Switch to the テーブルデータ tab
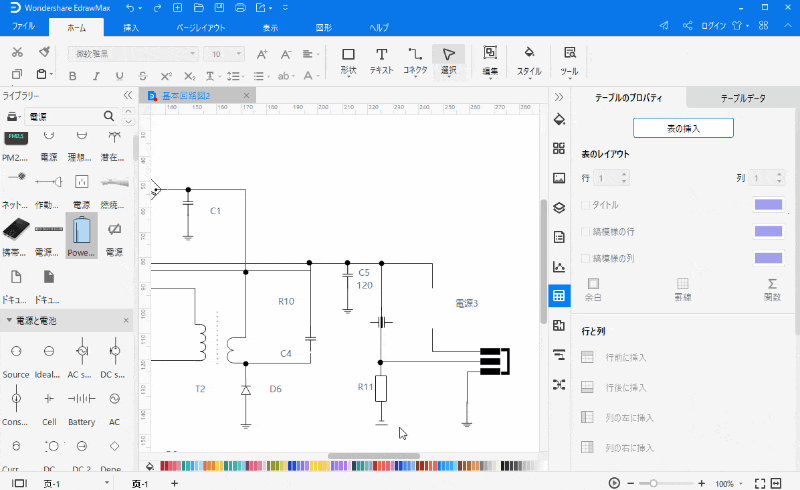Image resolution: width=800 pixels, height=490 pixels. click(x=743, y=98)
